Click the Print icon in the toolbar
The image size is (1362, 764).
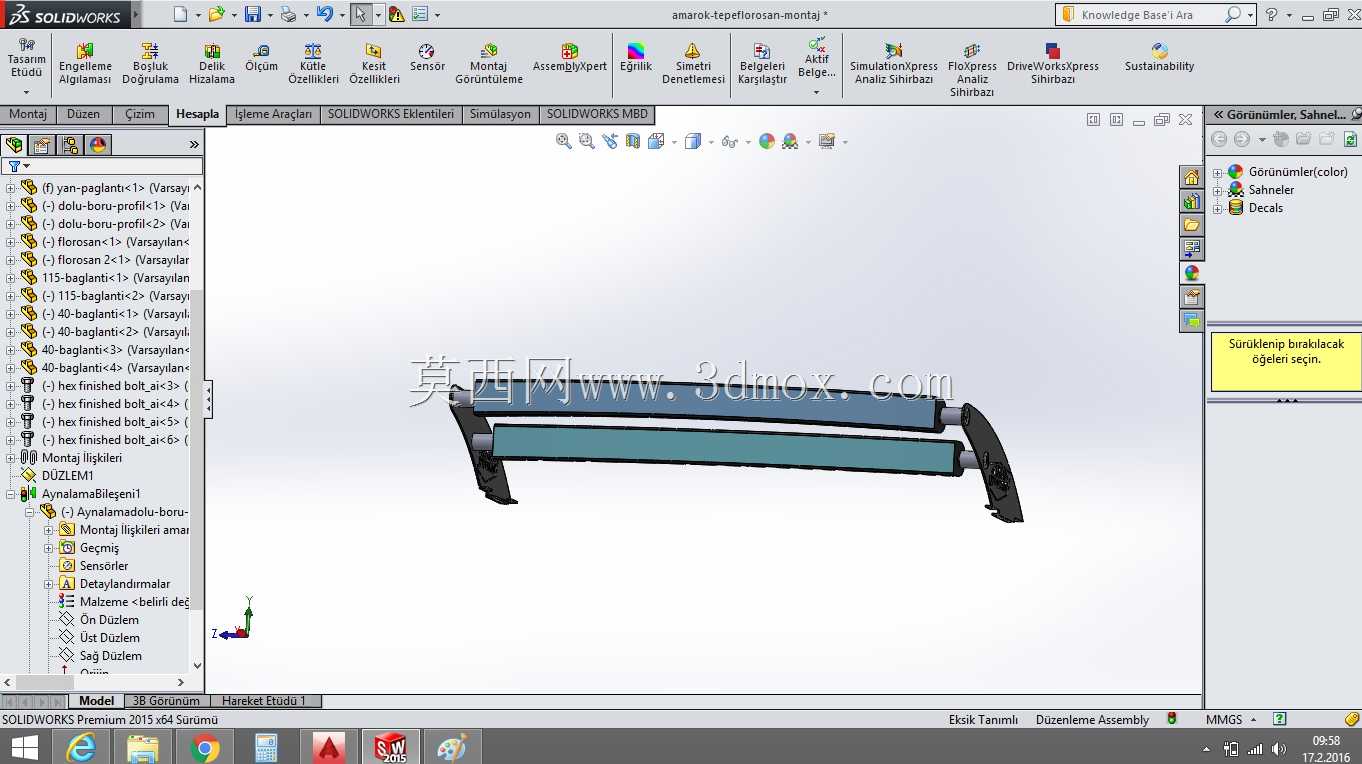tap(288, 14)
